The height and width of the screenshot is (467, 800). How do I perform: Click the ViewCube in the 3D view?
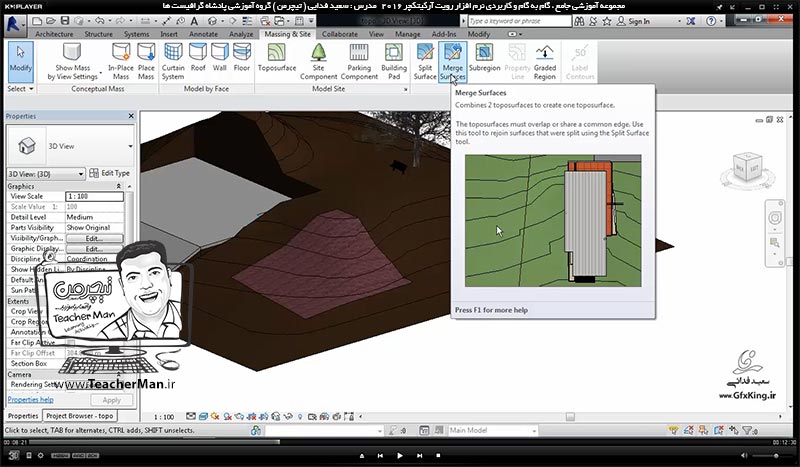[747, 167]
